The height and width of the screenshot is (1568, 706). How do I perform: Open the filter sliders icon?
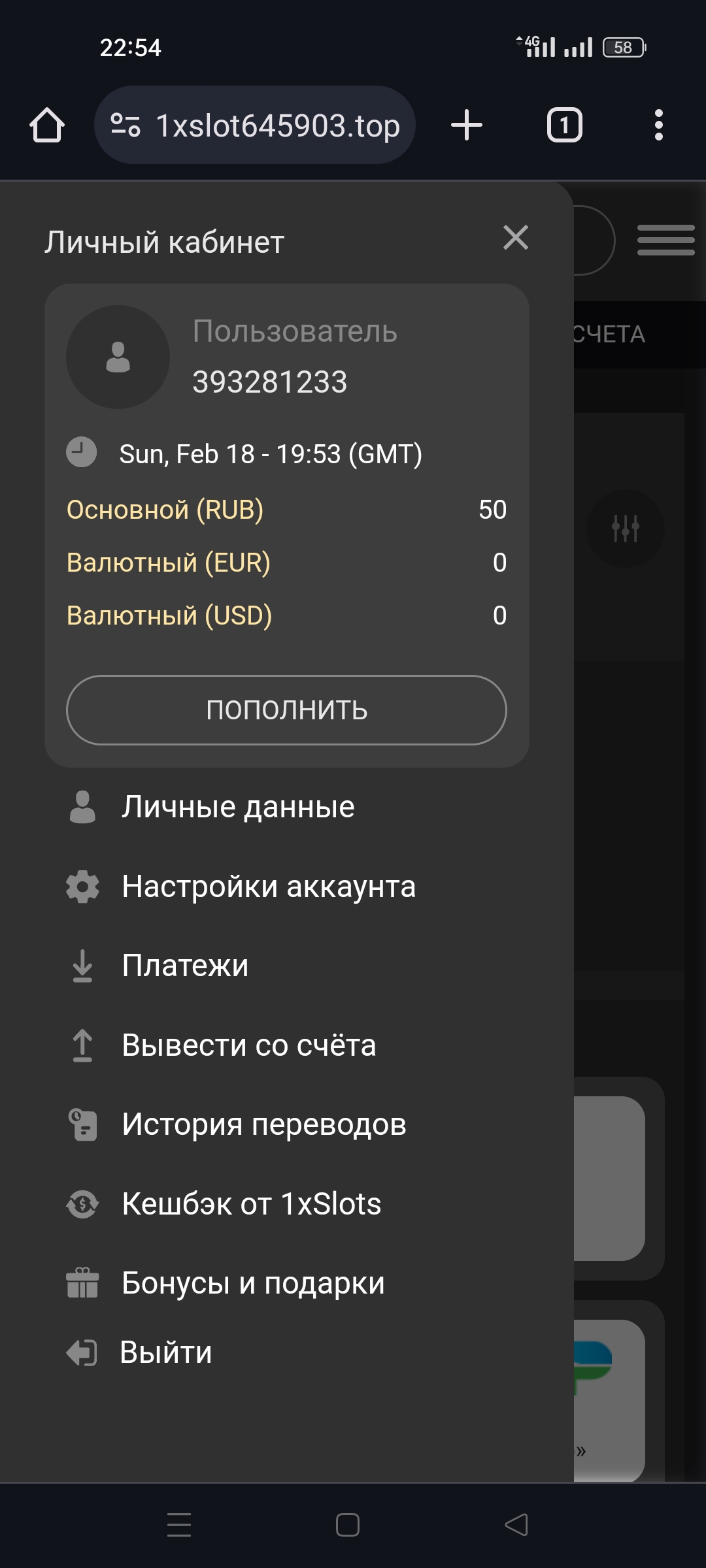pyautogui.click(x=626, y=528)
